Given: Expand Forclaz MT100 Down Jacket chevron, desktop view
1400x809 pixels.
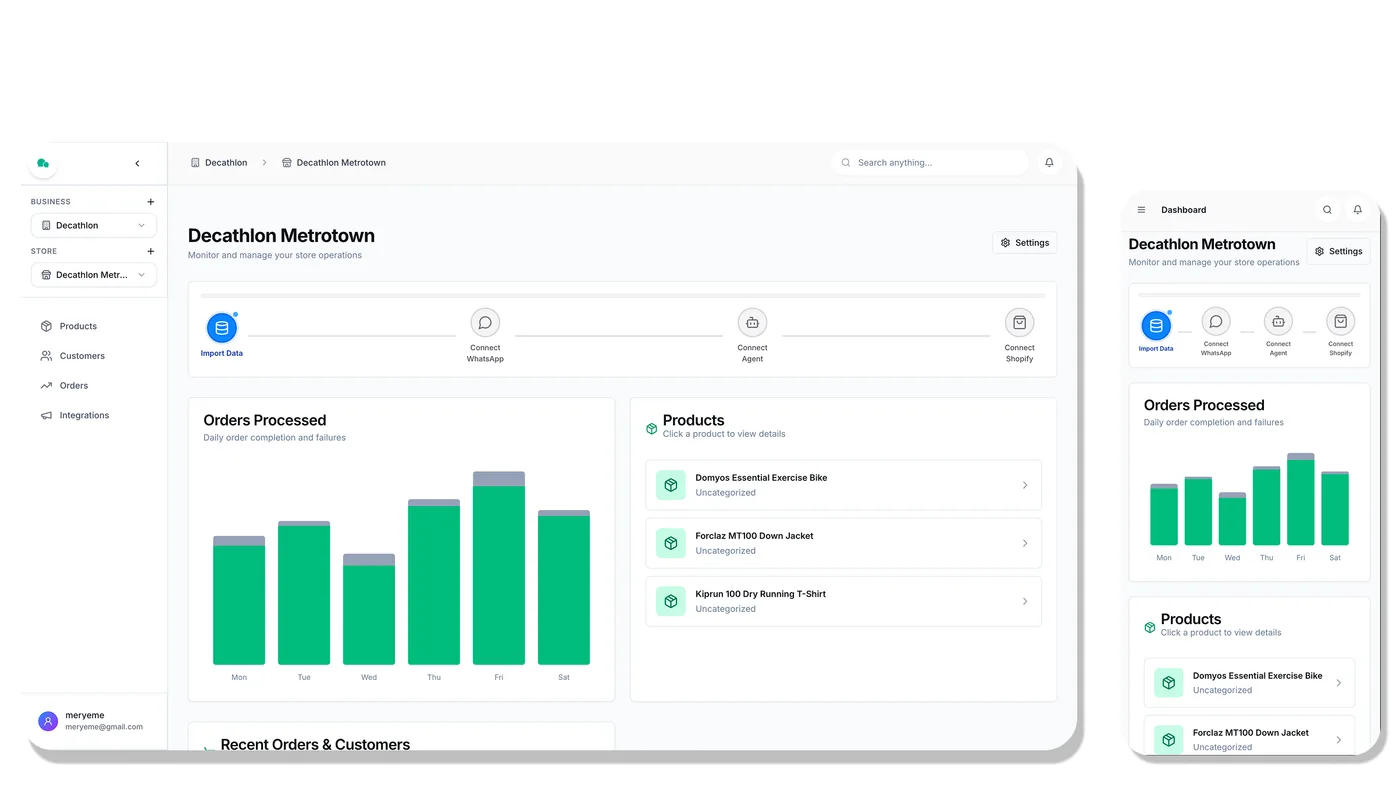Looking at the screenshot, I should pos(1025,544).
